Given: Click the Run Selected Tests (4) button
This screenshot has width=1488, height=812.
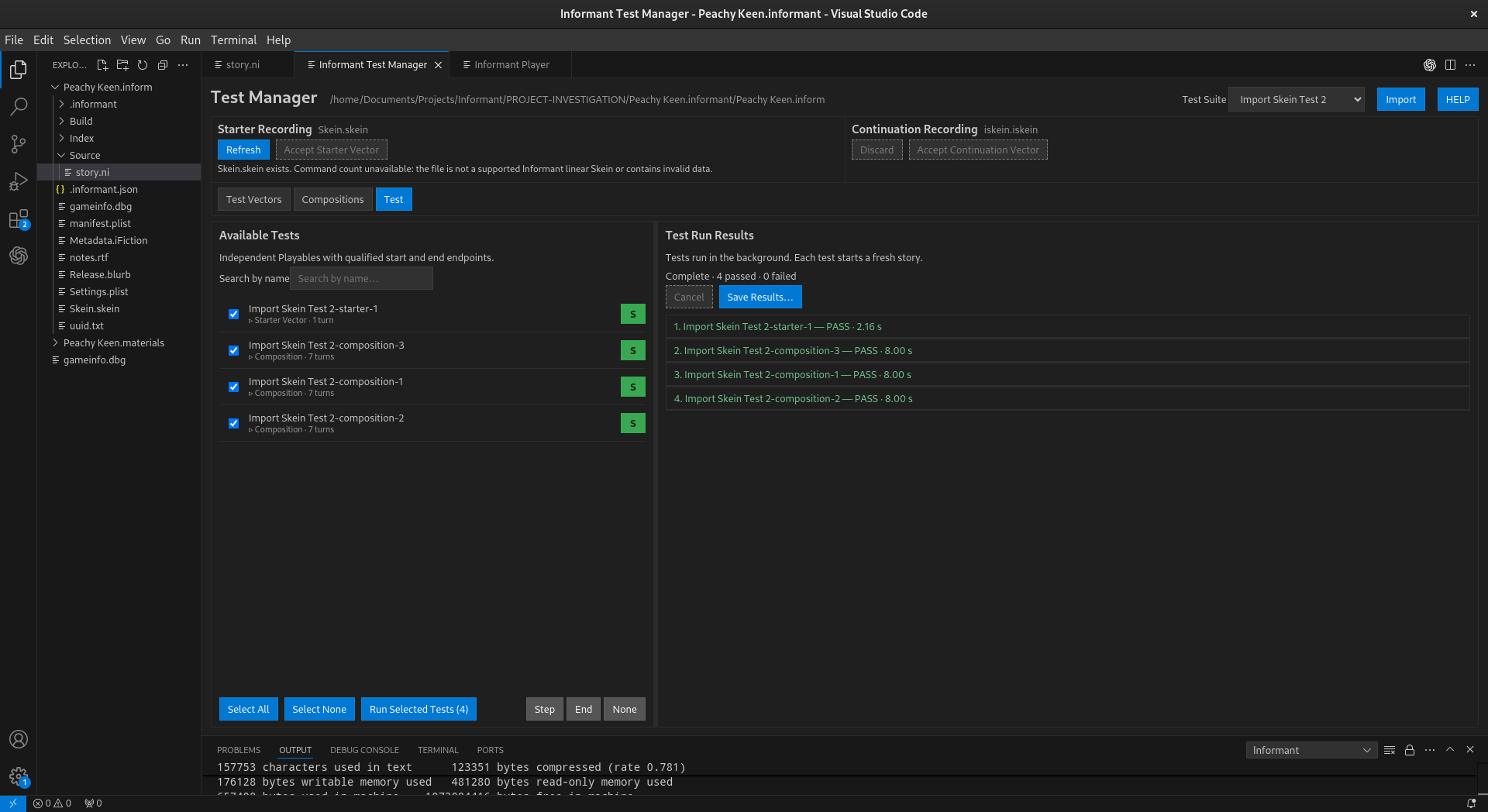Looking at the screenshot, I should pos(418,709).
